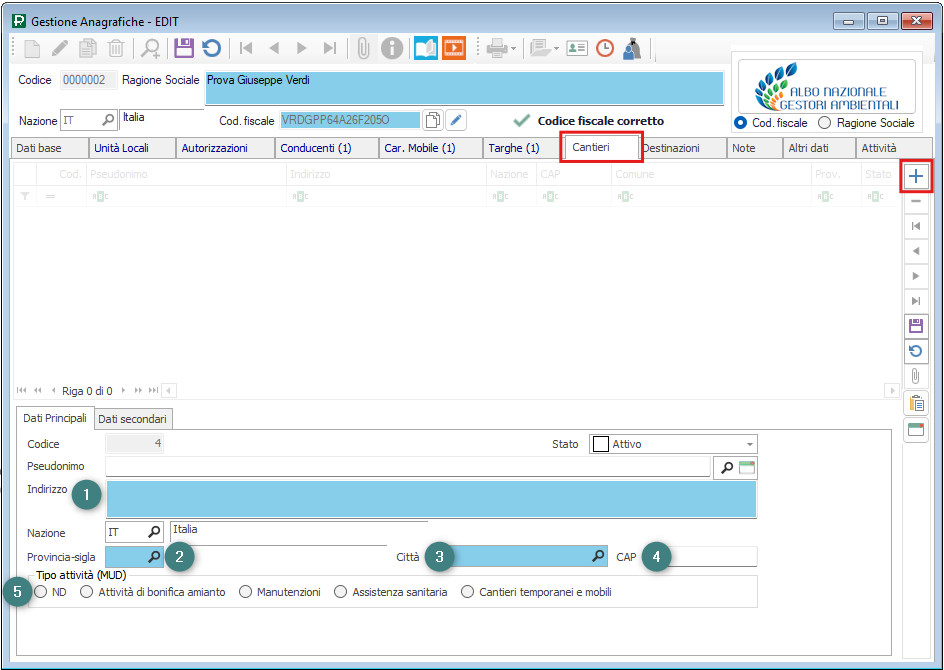Viewport: 944px width, 670px height.
Task: Click the blue open book manual icon
Action: 426,47
